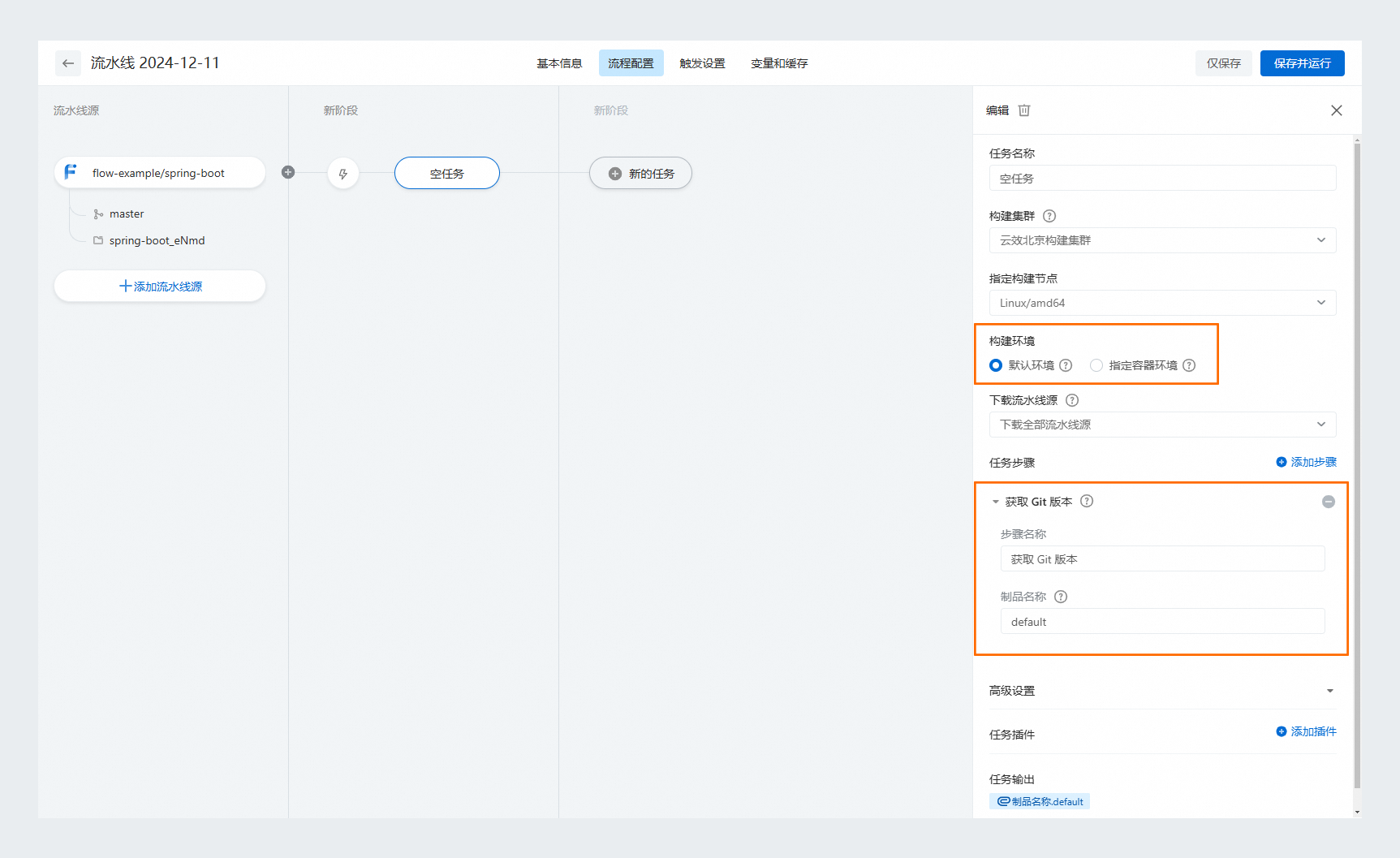
Task: Remove the 获取 Git 版本 step
Action: point(1329,502)
